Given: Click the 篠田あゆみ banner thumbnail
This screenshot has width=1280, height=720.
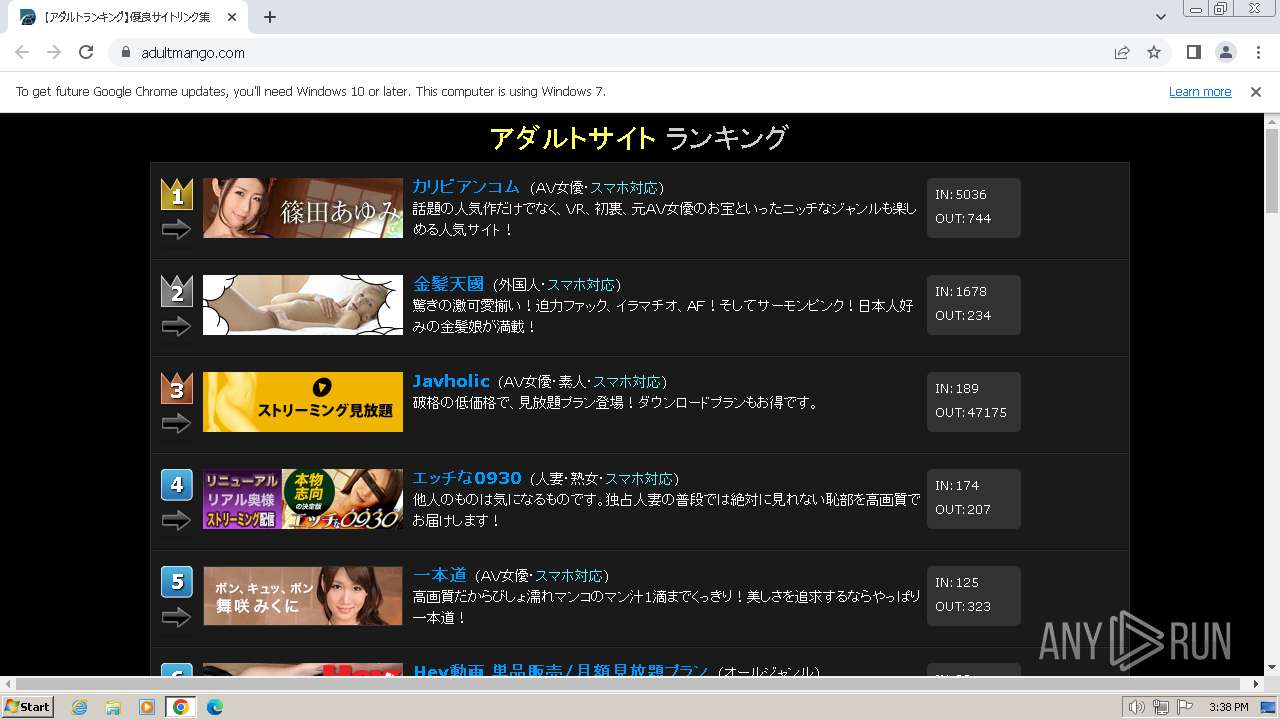Looking at the screenshot, I should [303, 208].
